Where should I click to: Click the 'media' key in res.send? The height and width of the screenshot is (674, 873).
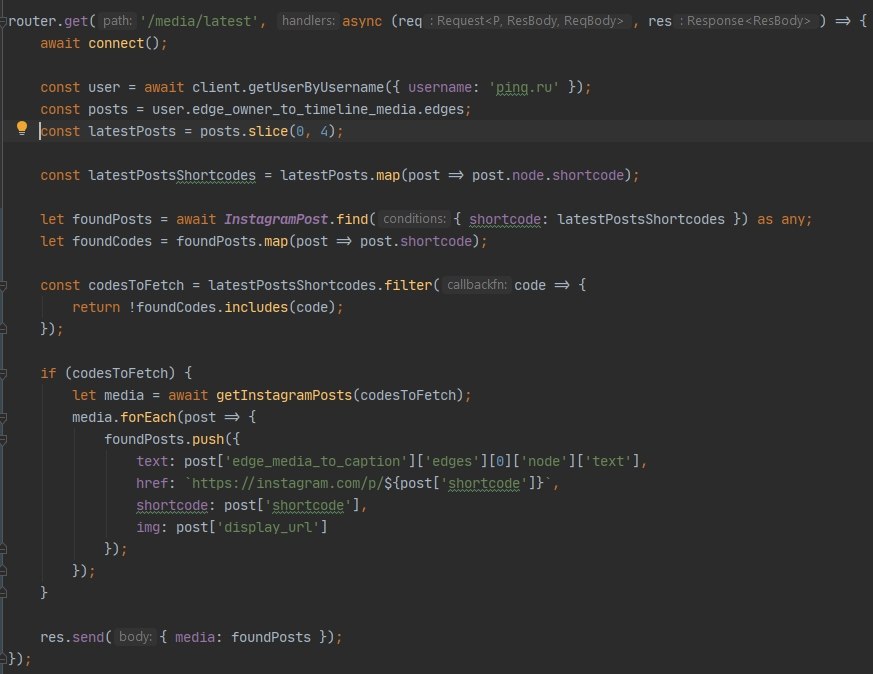pos(195,637)
